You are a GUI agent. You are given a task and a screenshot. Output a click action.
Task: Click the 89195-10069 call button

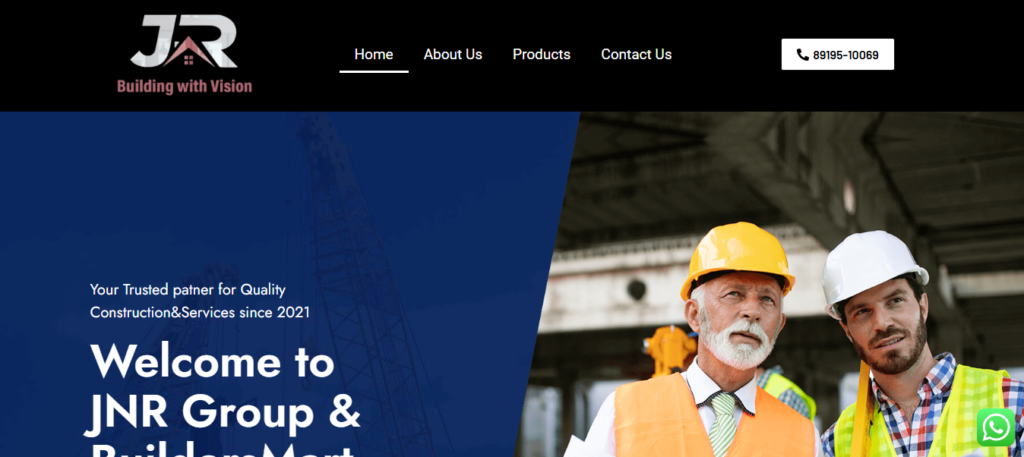(x=837, y=54)
